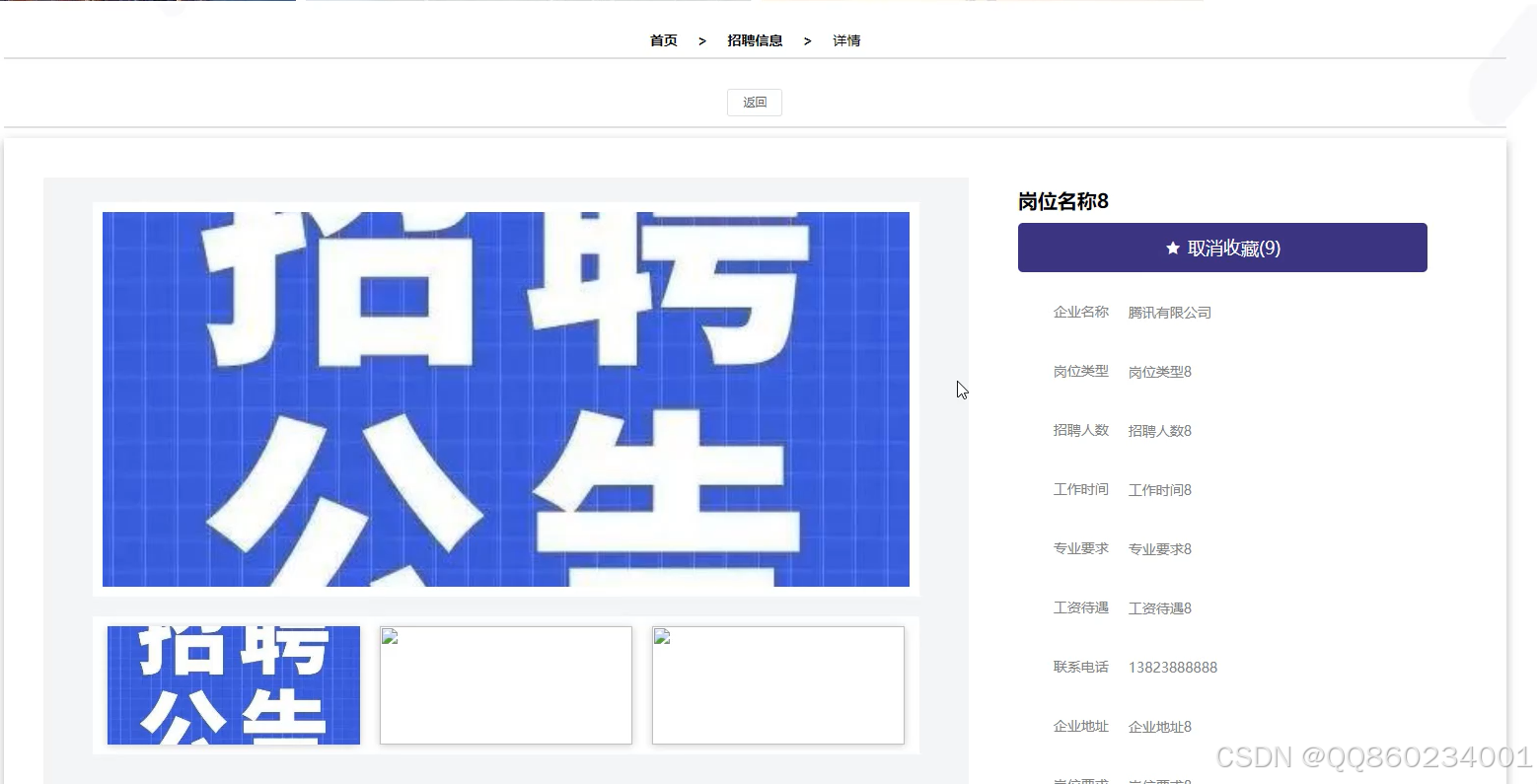
Task: Select the third blank image thumbnail
Action: pos(777,684)
